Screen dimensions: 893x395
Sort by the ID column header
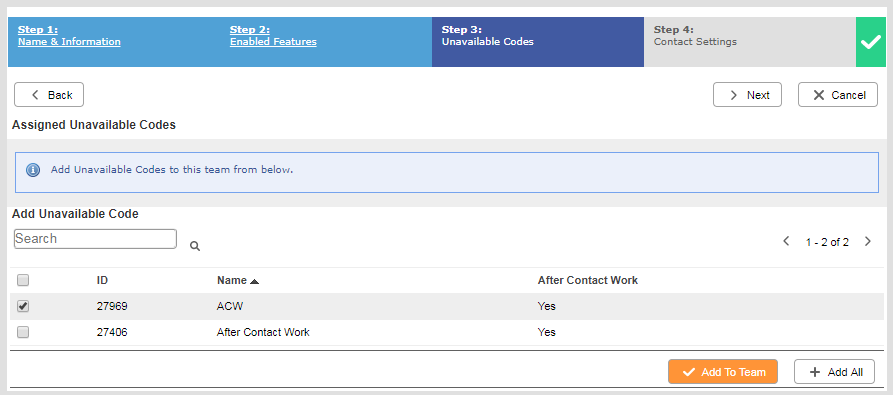(103, 281)
